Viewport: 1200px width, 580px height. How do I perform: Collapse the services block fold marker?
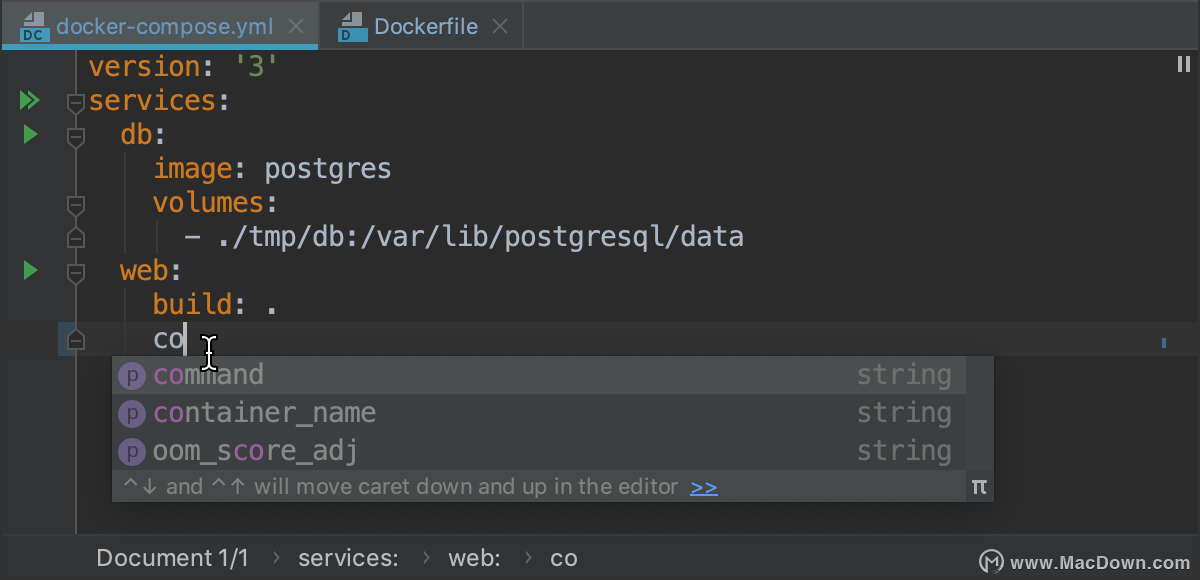(75, 102)
